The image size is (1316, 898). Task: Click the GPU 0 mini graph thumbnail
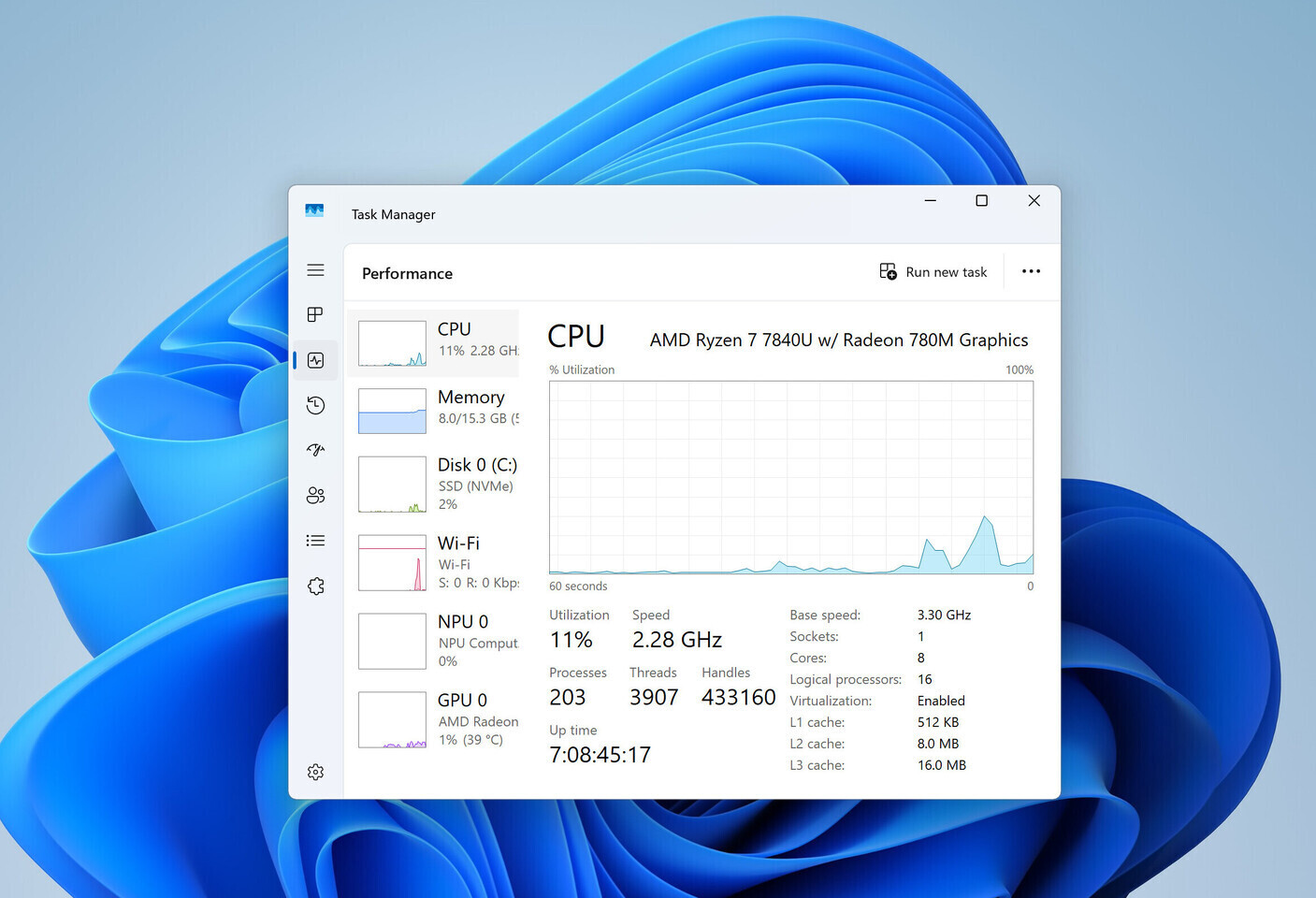(x=392, y=719)
